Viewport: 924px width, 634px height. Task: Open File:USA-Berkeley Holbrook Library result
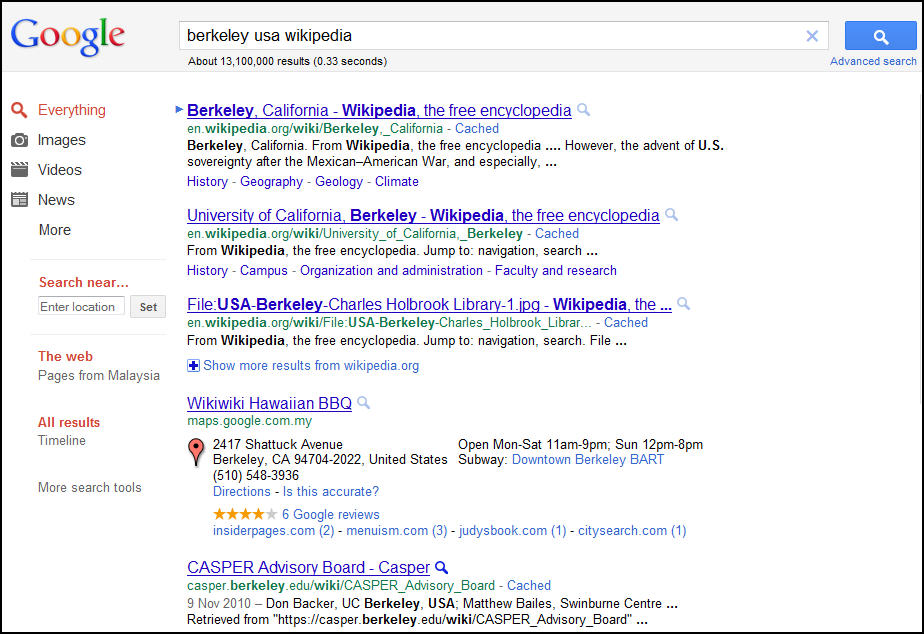point(429,305)
